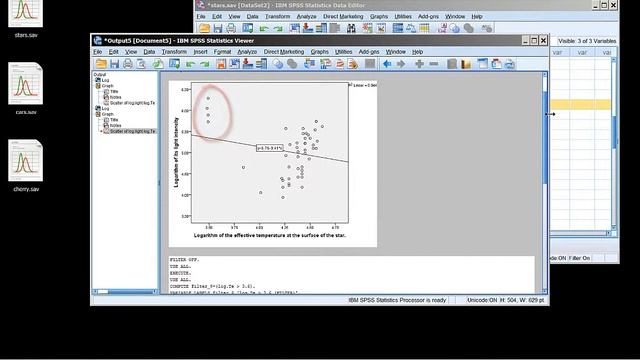The image size is (640, 360).
Task: Click vertical scrollbar of Viewer output pane
Action: coord(544,183)
